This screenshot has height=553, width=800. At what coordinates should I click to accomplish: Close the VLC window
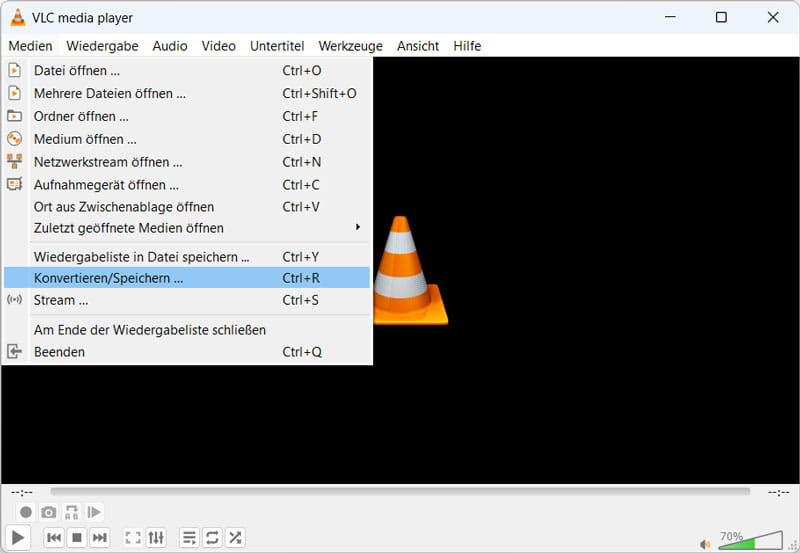[x=773, y=17]
